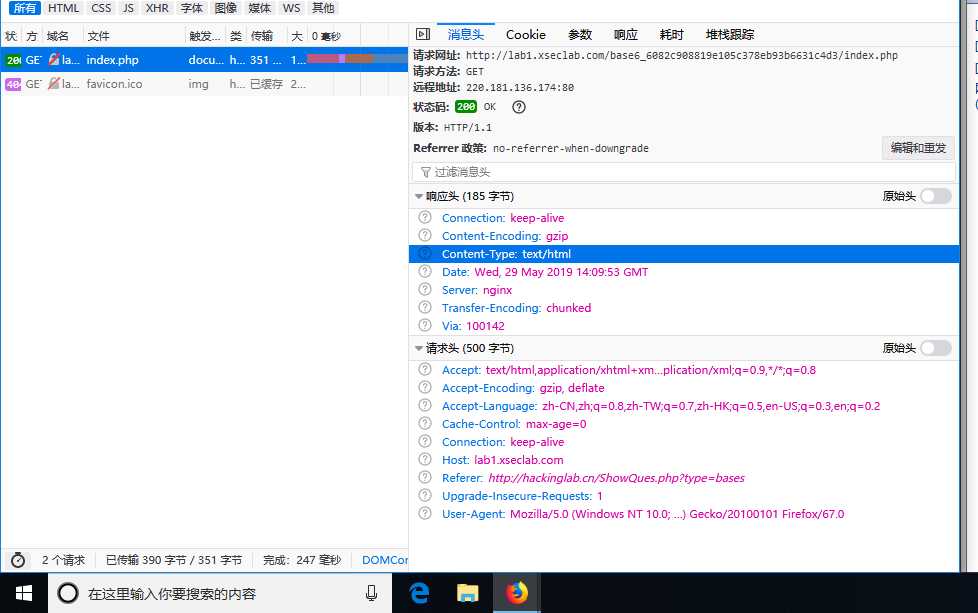Open help for Accept-Language request header
The image size is (978, 613).
[425, 405]
